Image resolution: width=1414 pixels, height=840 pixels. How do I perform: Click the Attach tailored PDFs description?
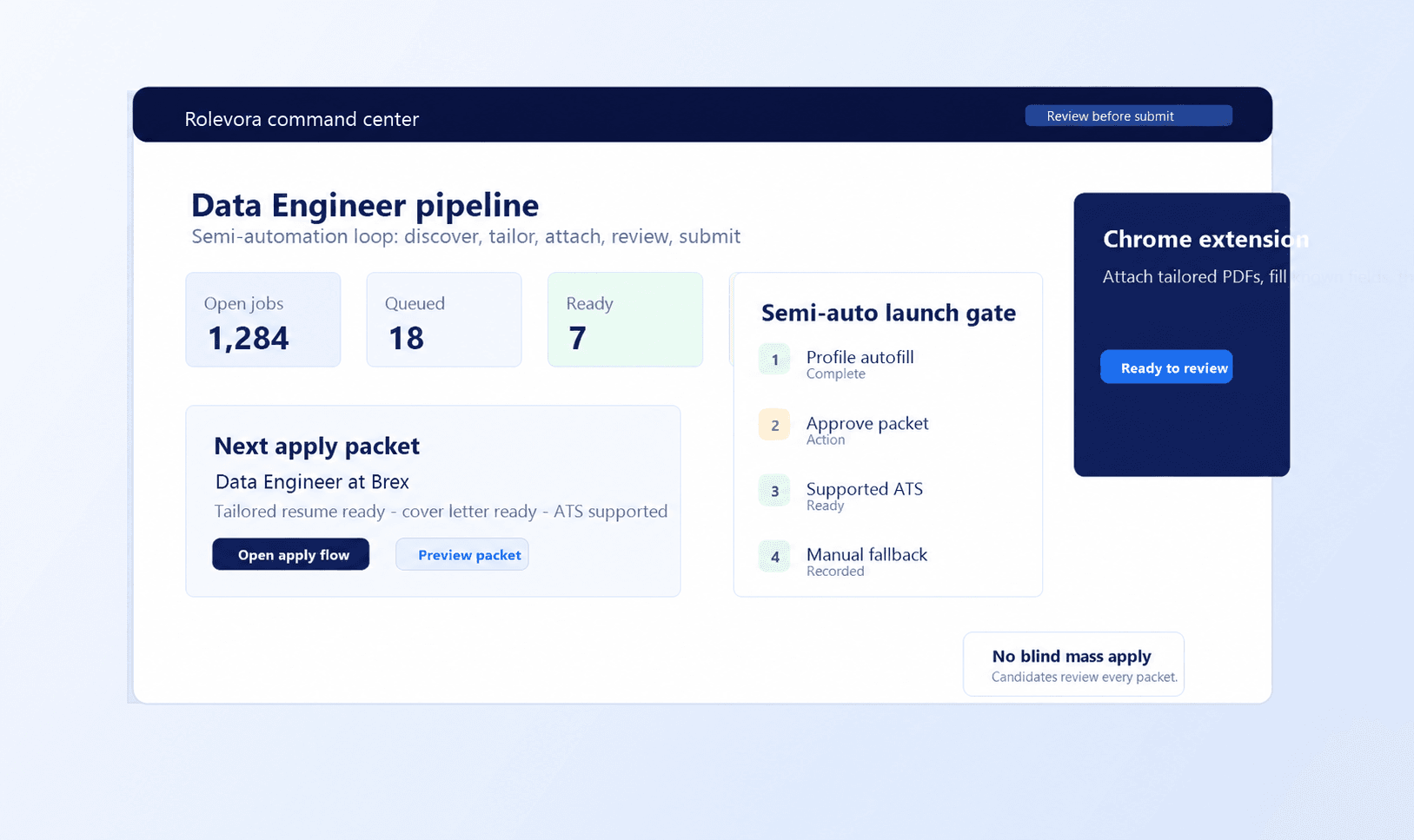[x=1195, y=277]
